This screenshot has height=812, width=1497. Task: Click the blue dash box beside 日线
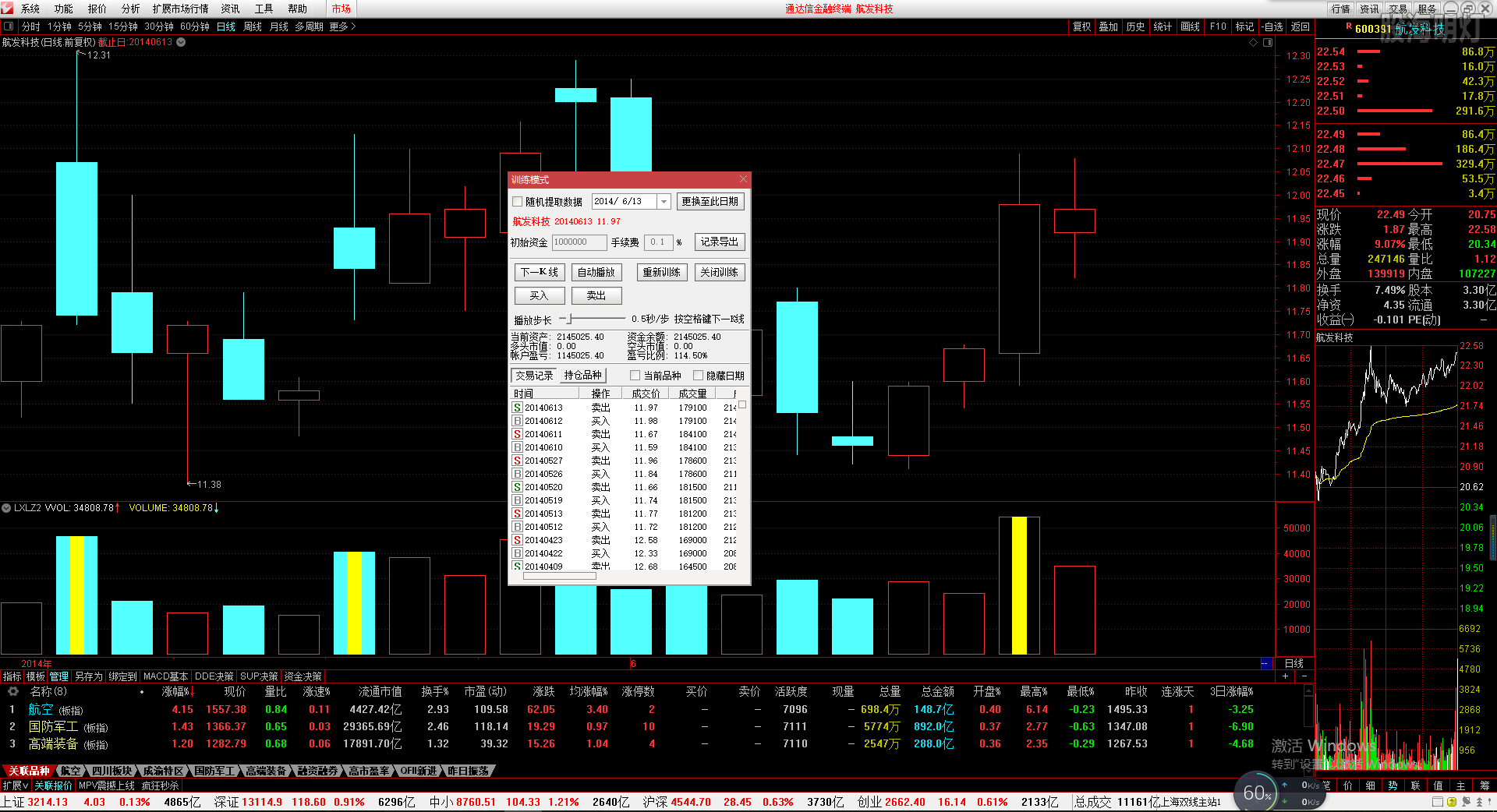coord(1266,663)
